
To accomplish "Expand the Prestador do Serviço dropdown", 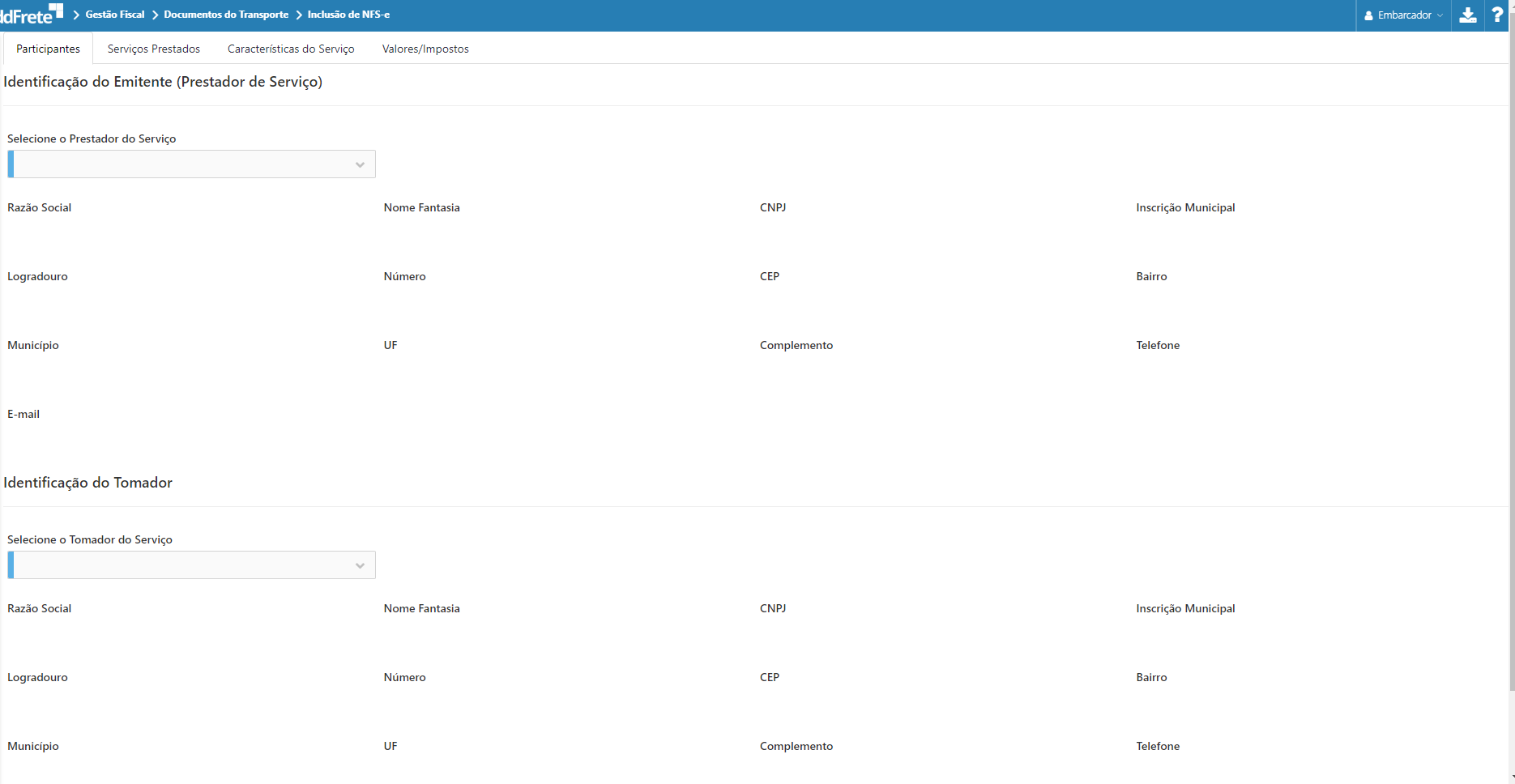I will [x=192, y=164].
